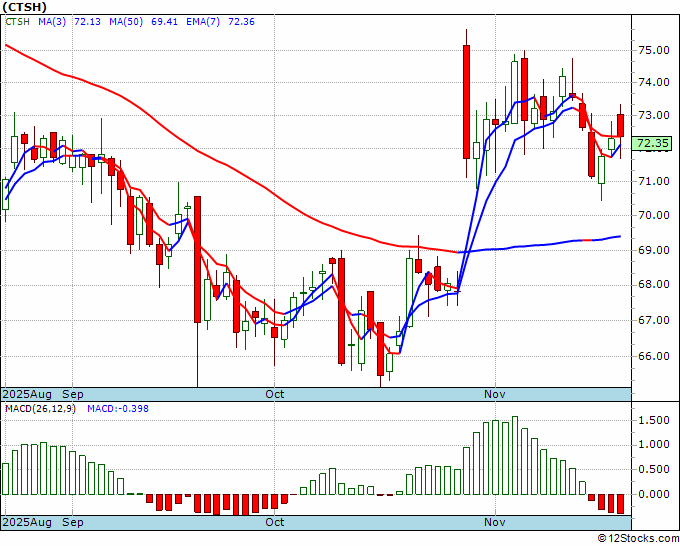Select the 74.00 price axis label
680x546 pixels.
[654, 82]
